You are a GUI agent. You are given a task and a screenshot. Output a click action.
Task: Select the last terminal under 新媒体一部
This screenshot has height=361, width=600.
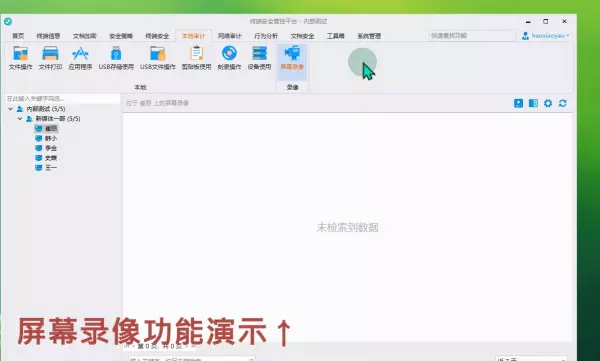coord(46,168)
